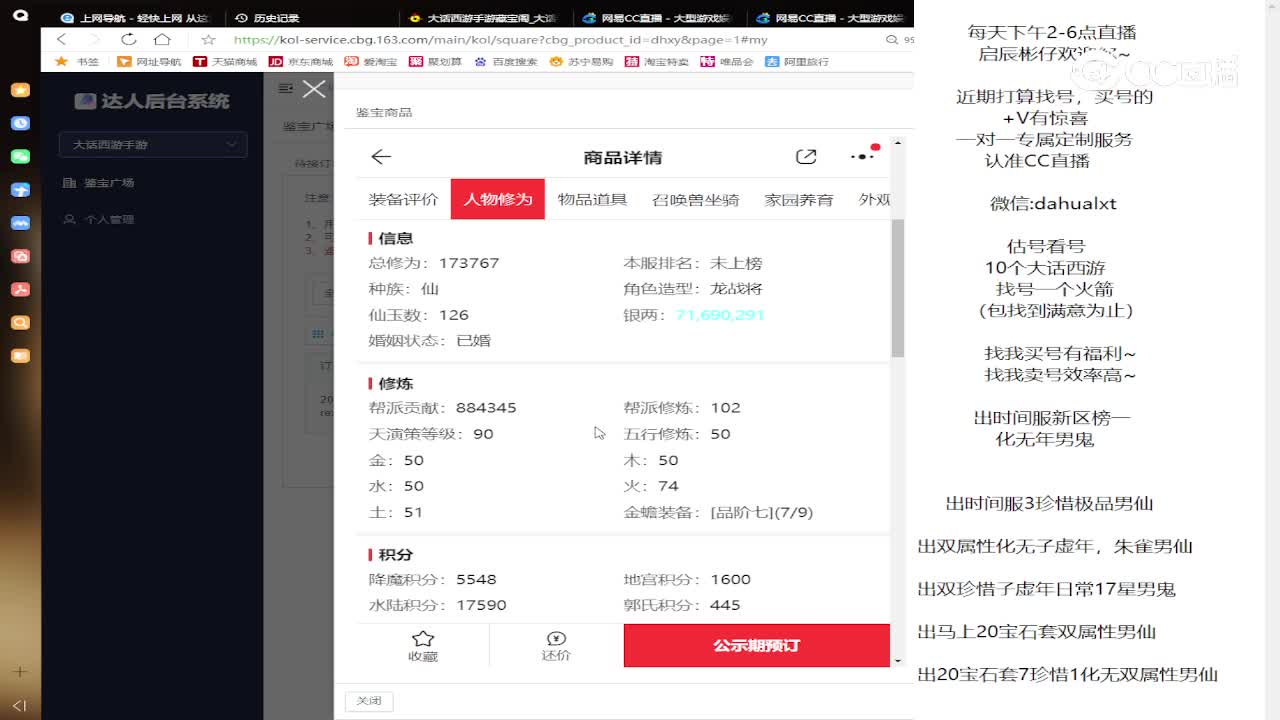Select the 人物修为 tab
The image size is (1280, 720).
coord(498,199)
